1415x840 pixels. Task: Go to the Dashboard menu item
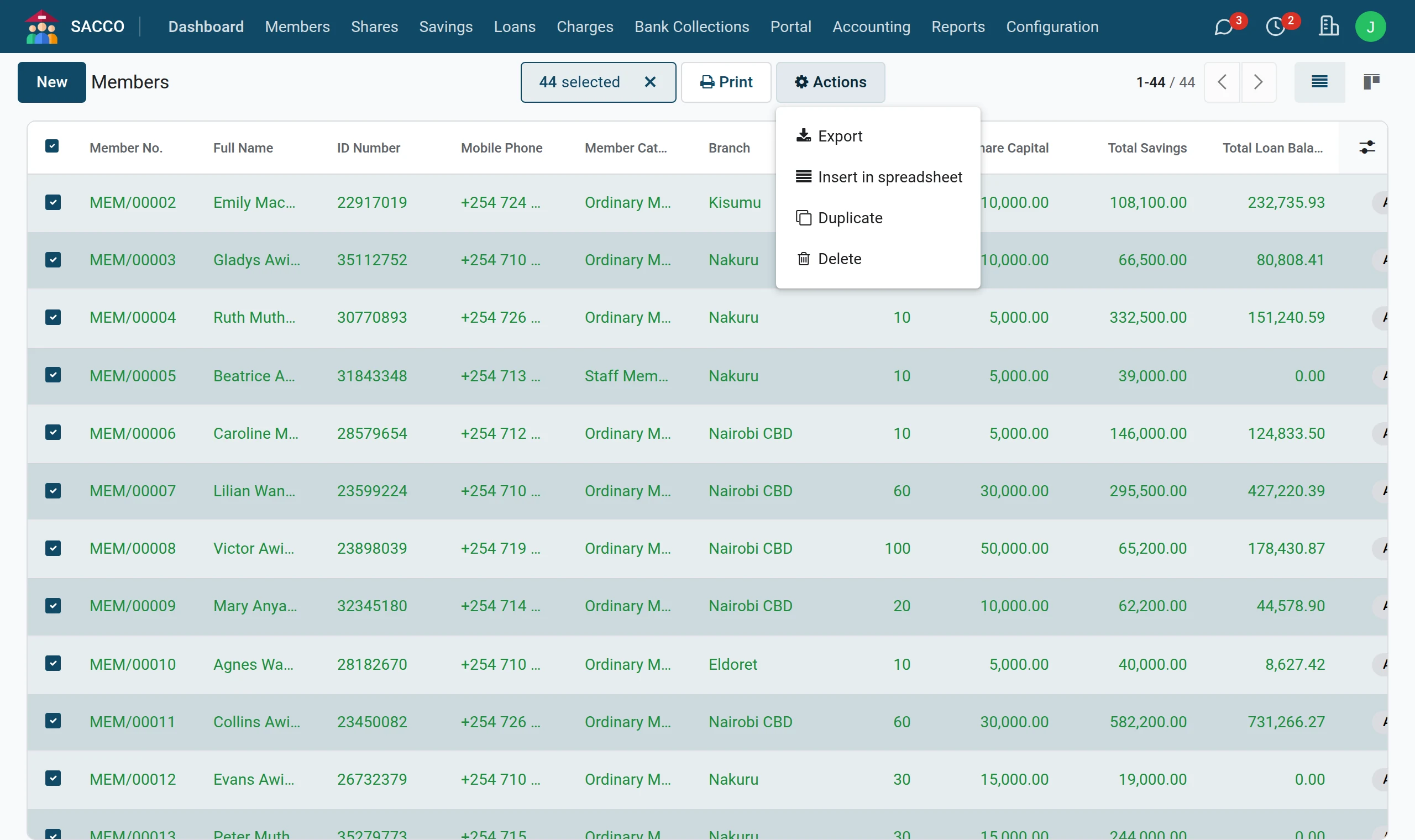pos(206,27)
